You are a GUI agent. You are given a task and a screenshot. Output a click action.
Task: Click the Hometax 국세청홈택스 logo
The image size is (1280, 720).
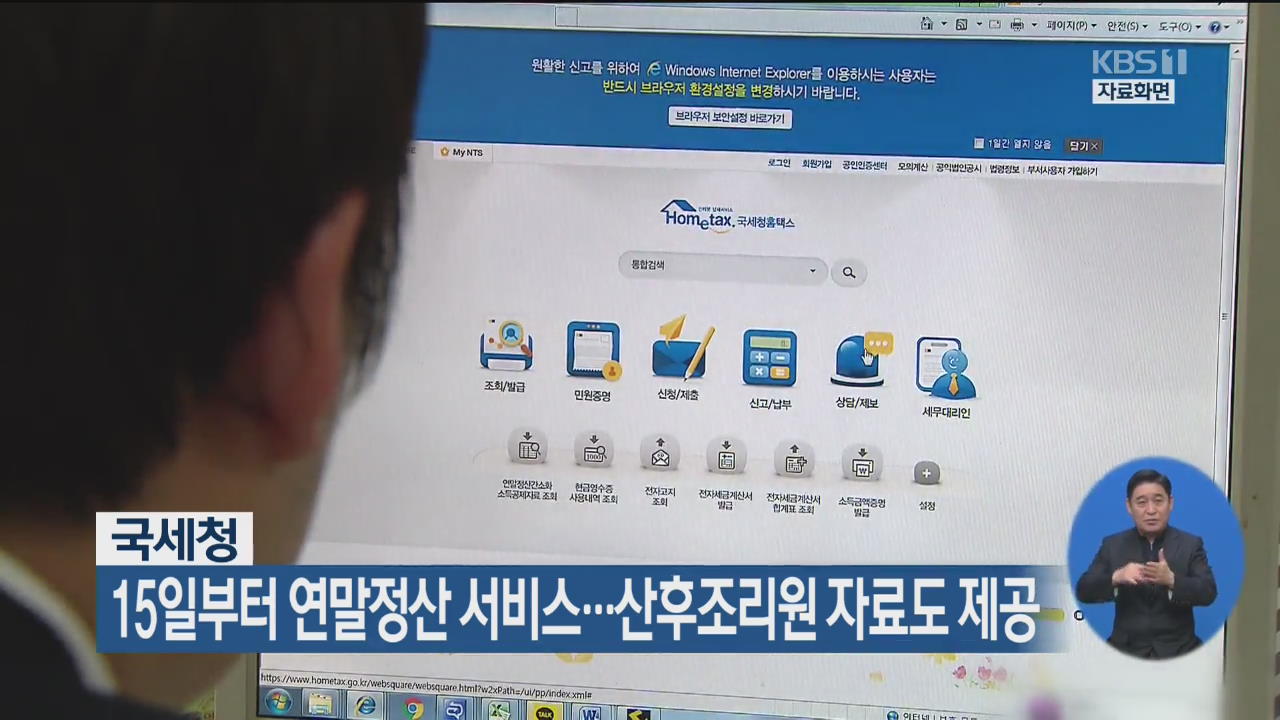pyautogui.click(x=728, y=216)
